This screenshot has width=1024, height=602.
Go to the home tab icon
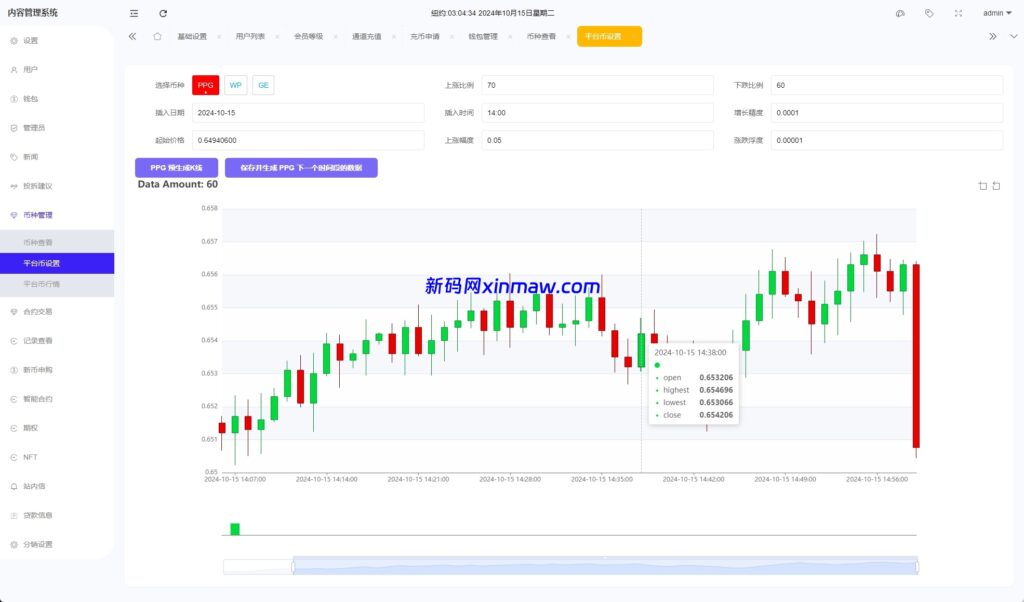click(x=157, y=36)
